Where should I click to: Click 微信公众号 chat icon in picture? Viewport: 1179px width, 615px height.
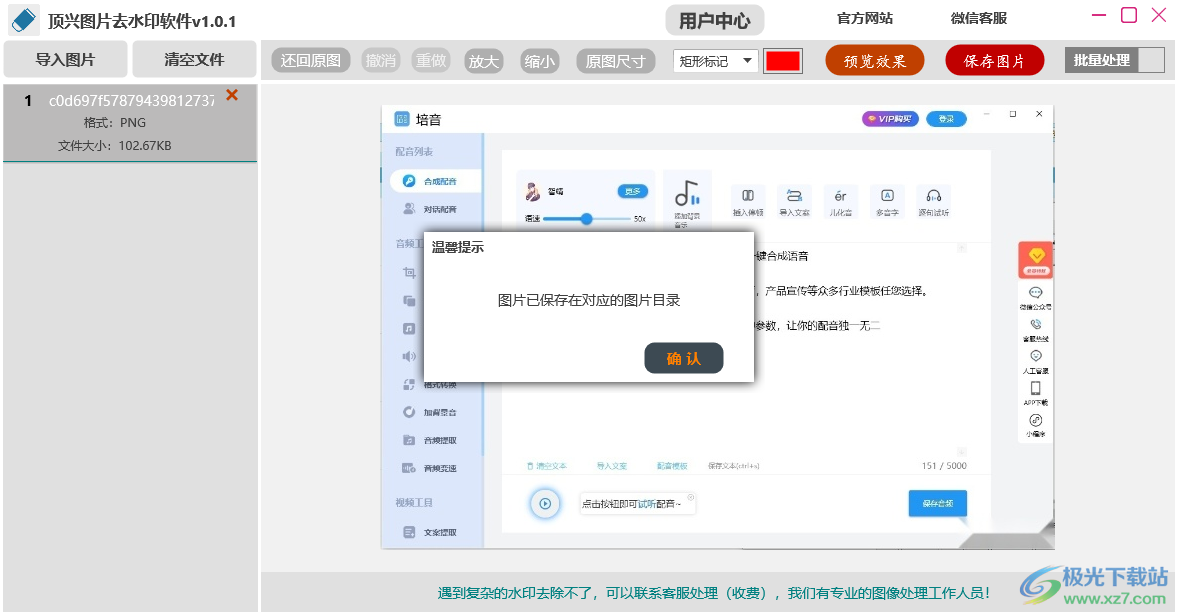click(x=1035, y=292)
